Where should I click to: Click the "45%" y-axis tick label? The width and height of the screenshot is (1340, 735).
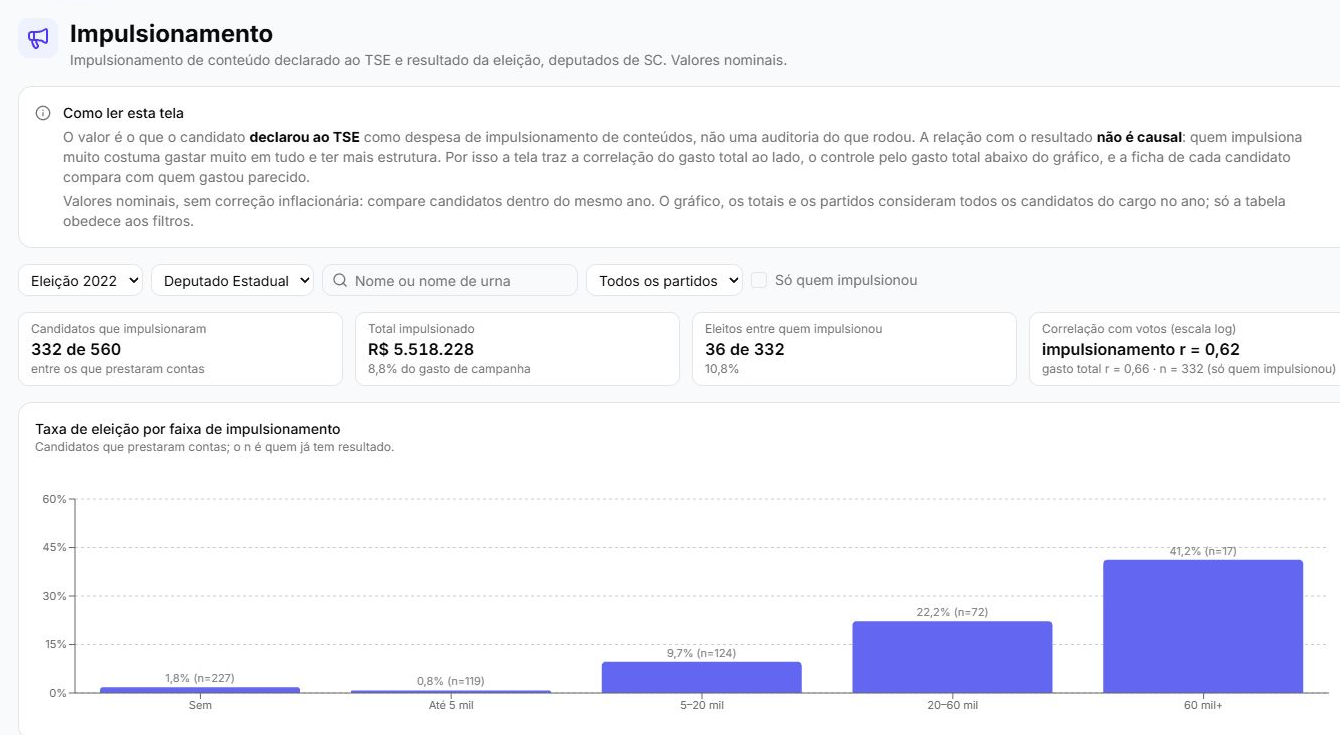[54, 547]
